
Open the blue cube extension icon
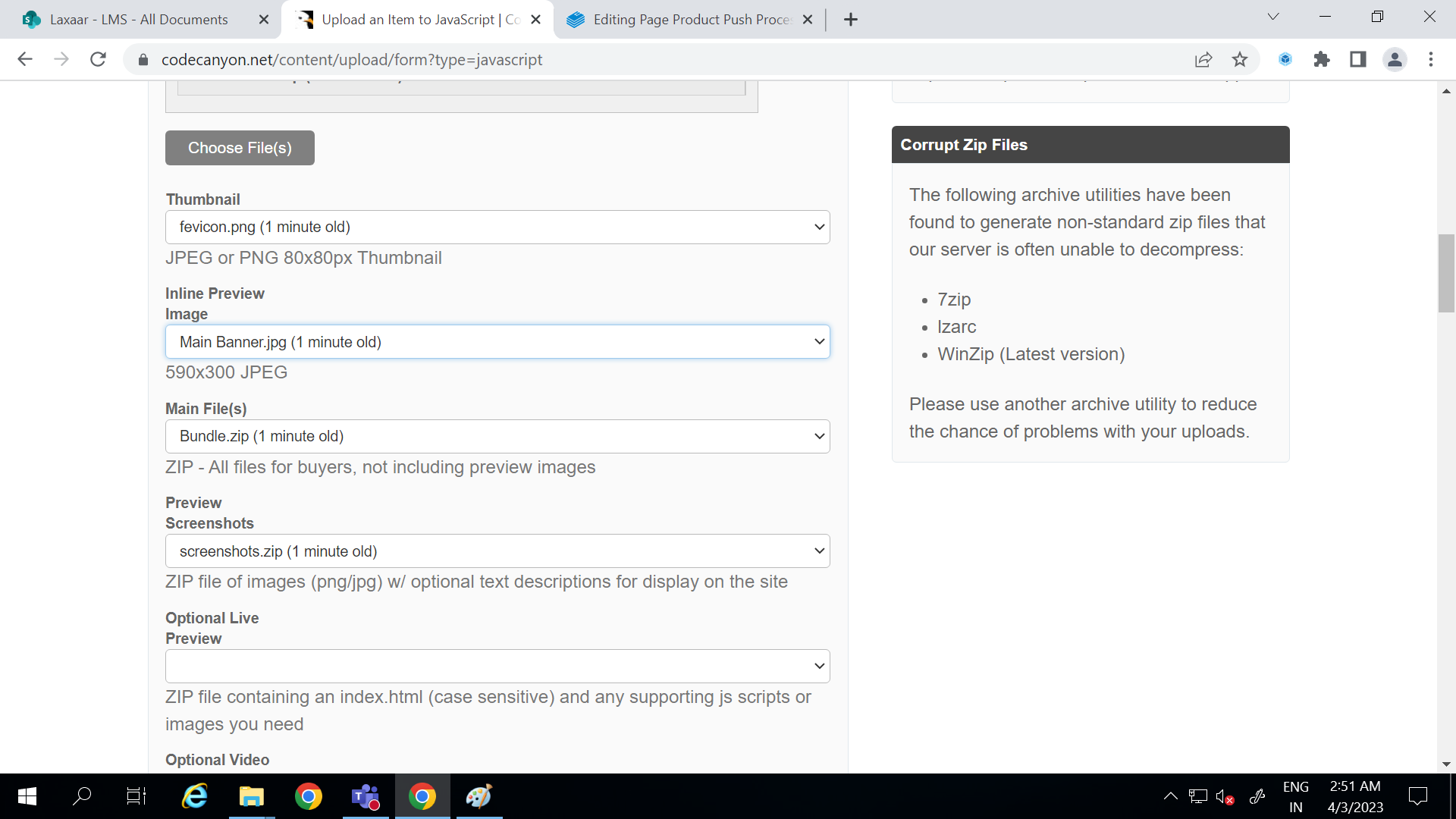coord(1285,59)
